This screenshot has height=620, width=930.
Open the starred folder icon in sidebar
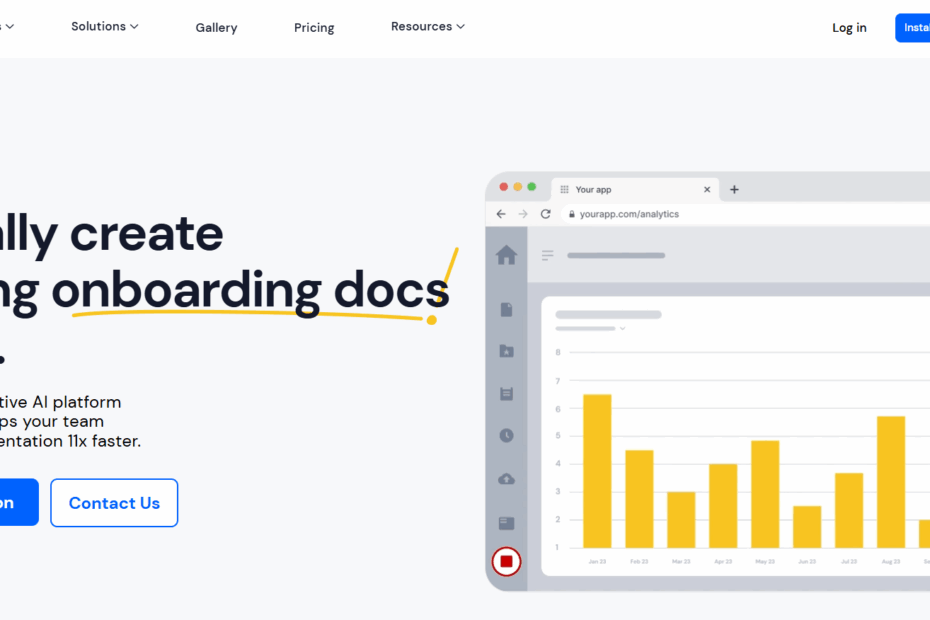[506, 351]
